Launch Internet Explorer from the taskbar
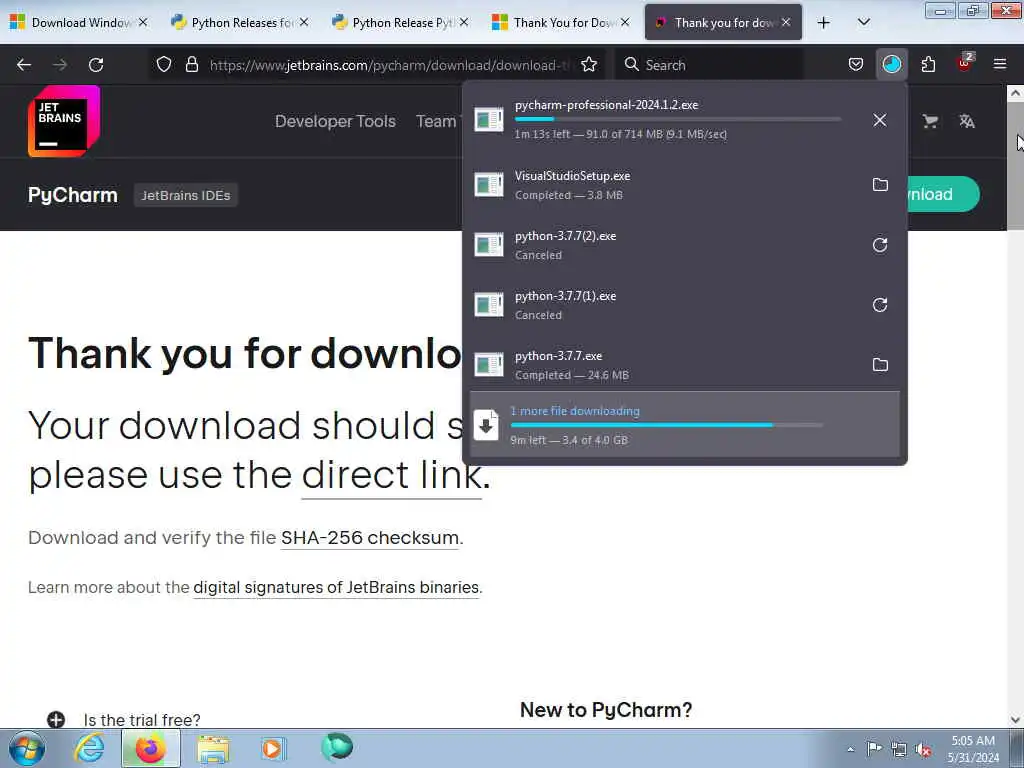The width and height of the screenshot is (1024, 768). [89, 748]
